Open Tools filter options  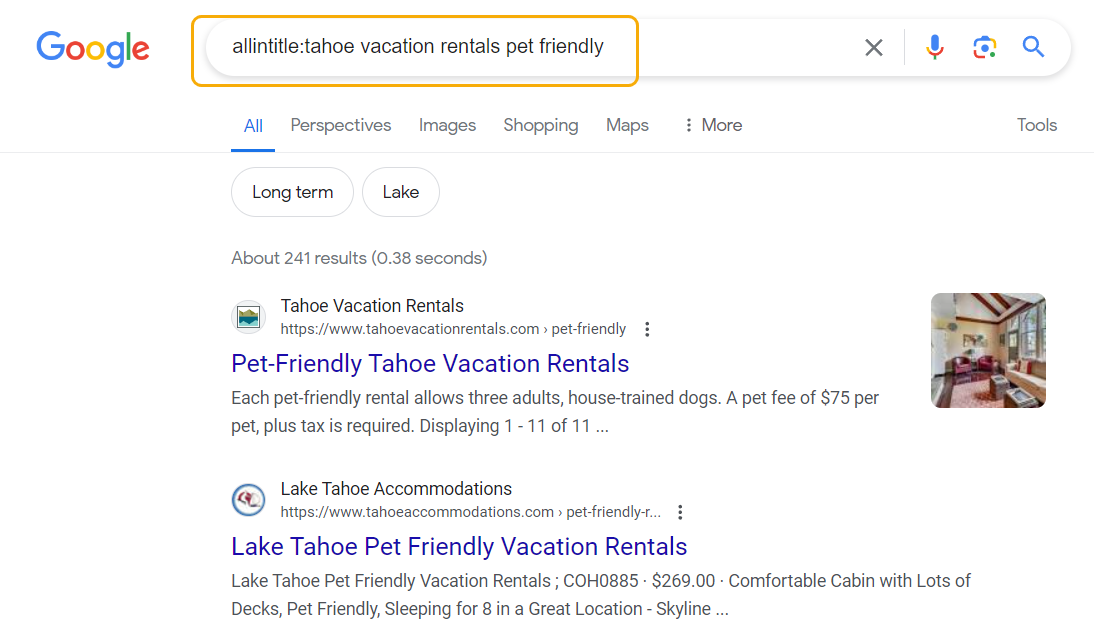[1037, 125]
